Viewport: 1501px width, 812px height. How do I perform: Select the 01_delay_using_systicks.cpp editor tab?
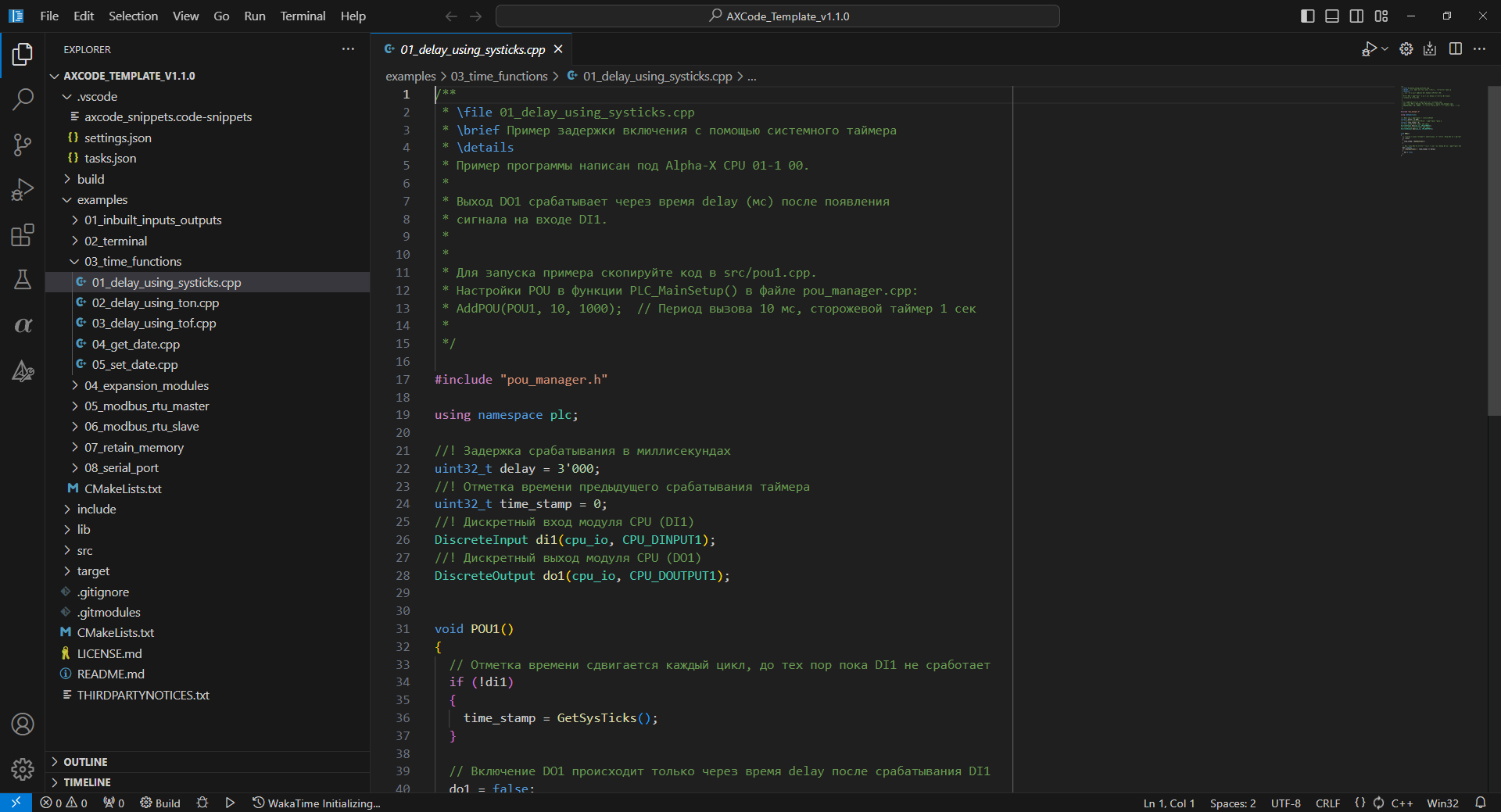pos(472,49)
